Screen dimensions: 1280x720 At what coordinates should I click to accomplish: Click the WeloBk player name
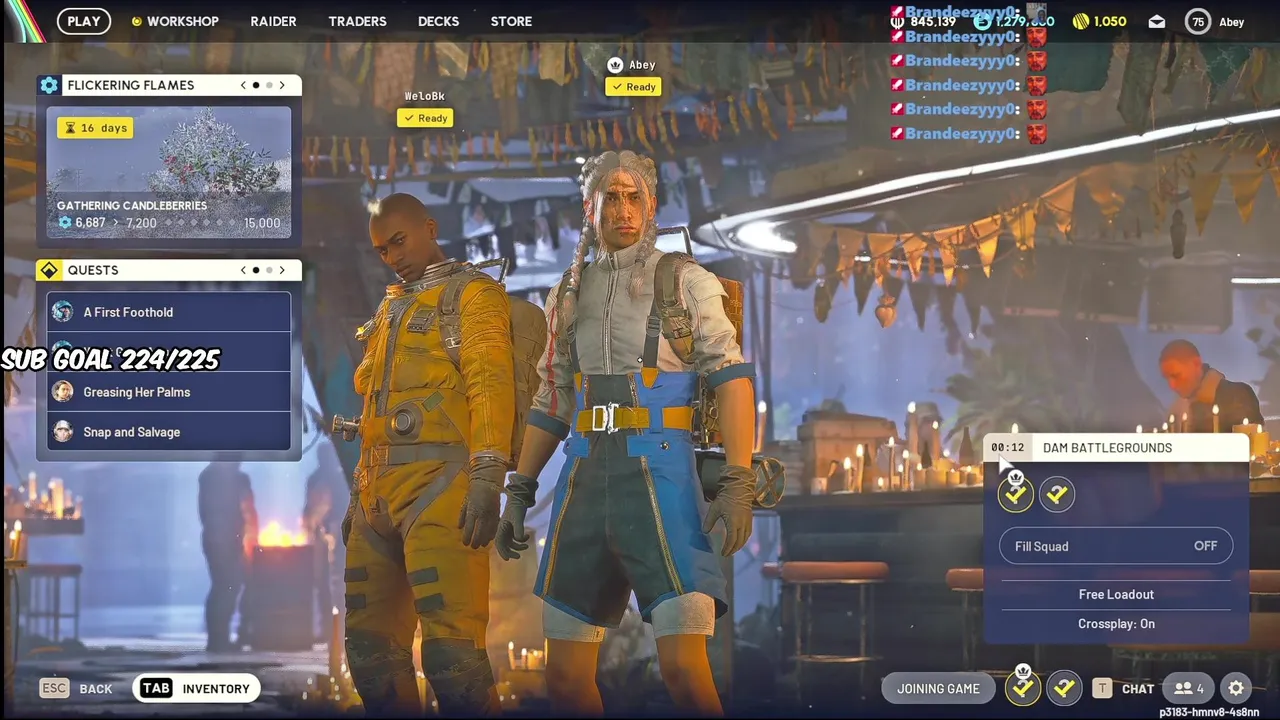424,96
